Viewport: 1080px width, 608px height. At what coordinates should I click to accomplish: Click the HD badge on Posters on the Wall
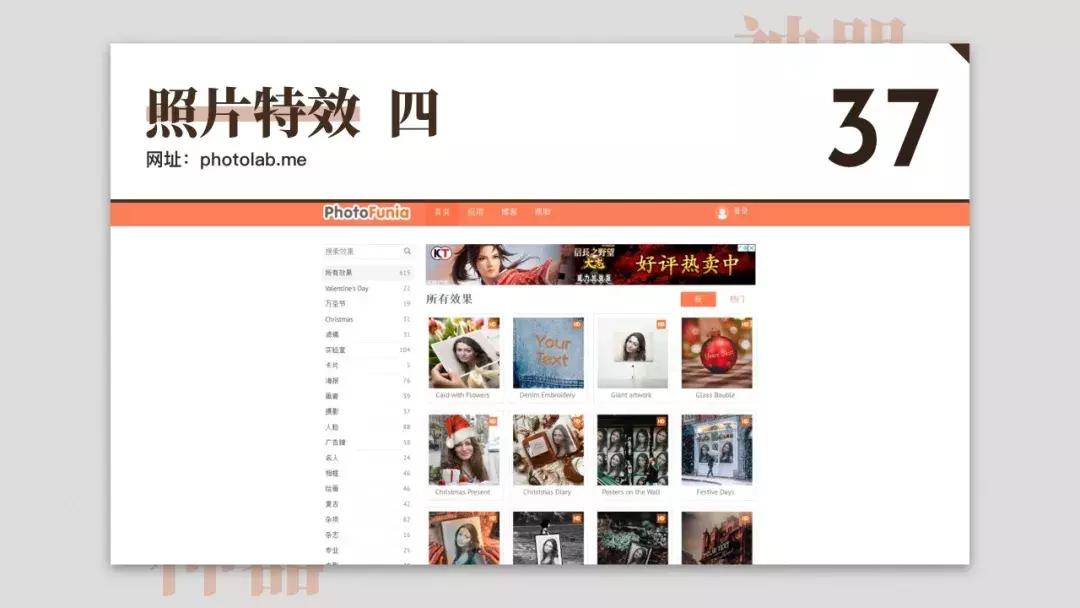click(x=661, y=421)
